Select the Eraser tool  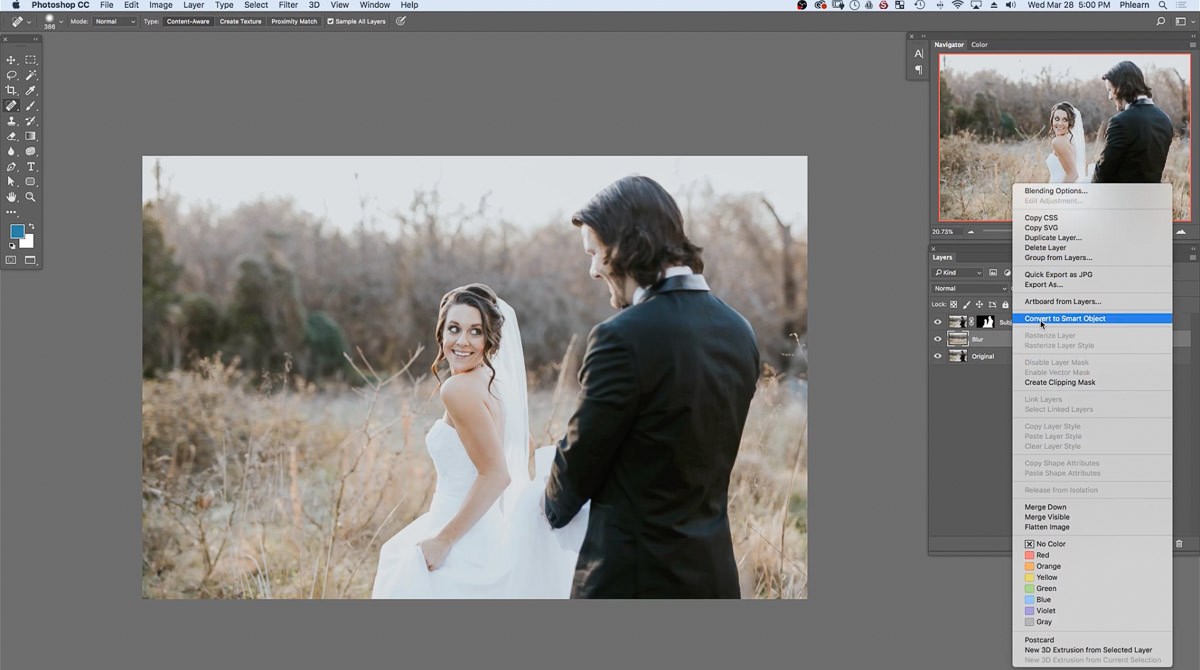[12, 136]
